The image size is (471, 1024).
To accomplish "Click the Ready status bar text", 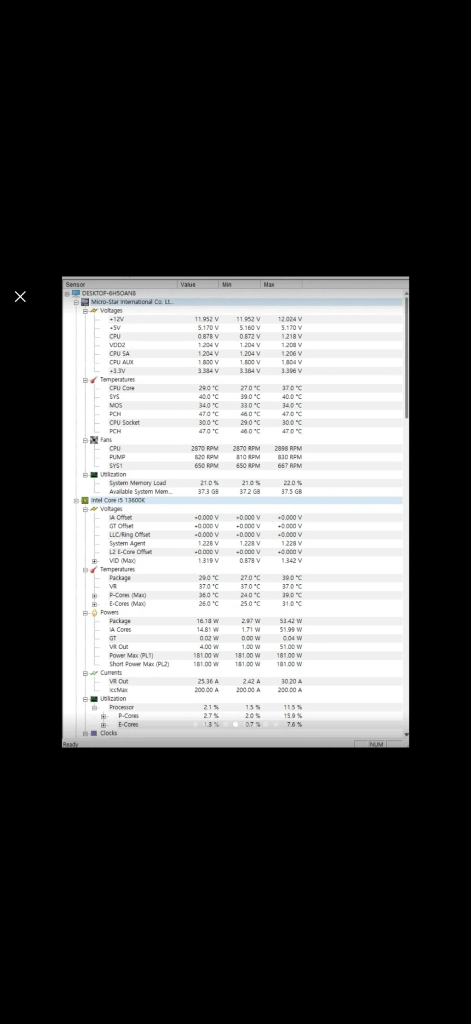I will click(x=70, y=744).
